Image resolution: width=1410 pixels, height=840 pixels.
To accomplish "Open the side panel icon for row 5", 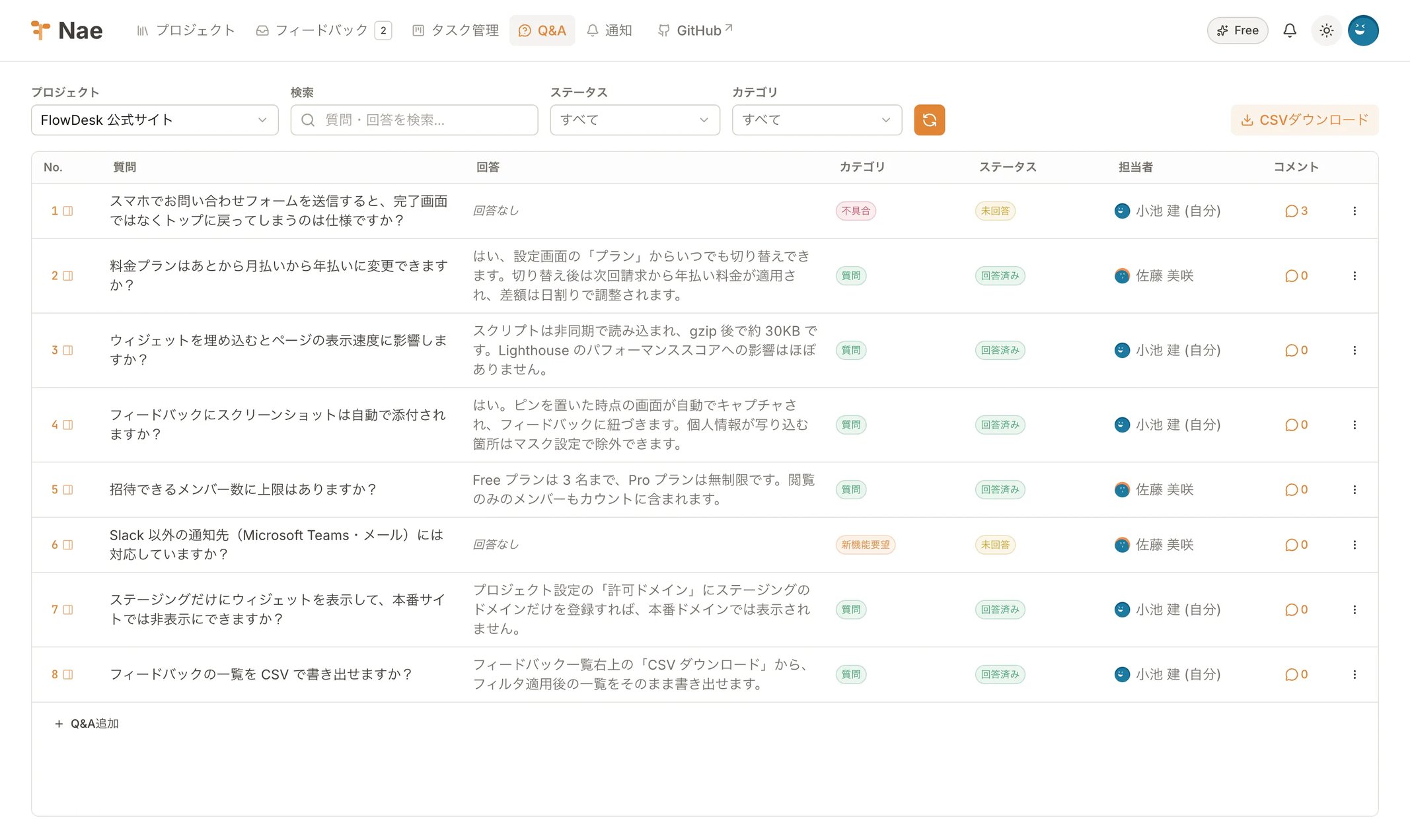I will point(68,490).
